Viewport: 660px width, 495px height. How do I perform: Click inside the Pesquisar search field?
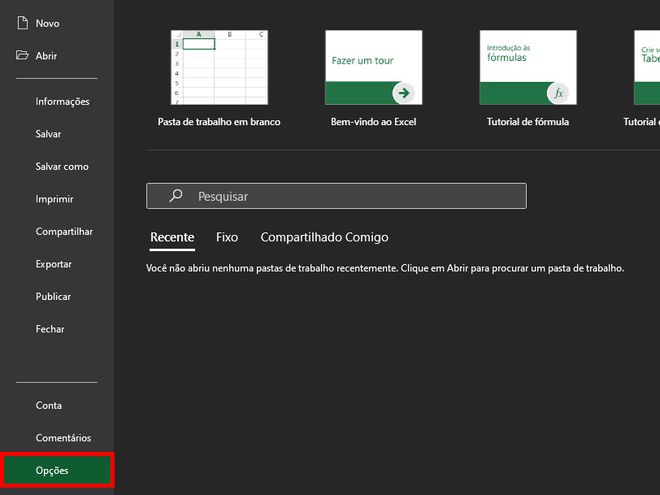336,196
